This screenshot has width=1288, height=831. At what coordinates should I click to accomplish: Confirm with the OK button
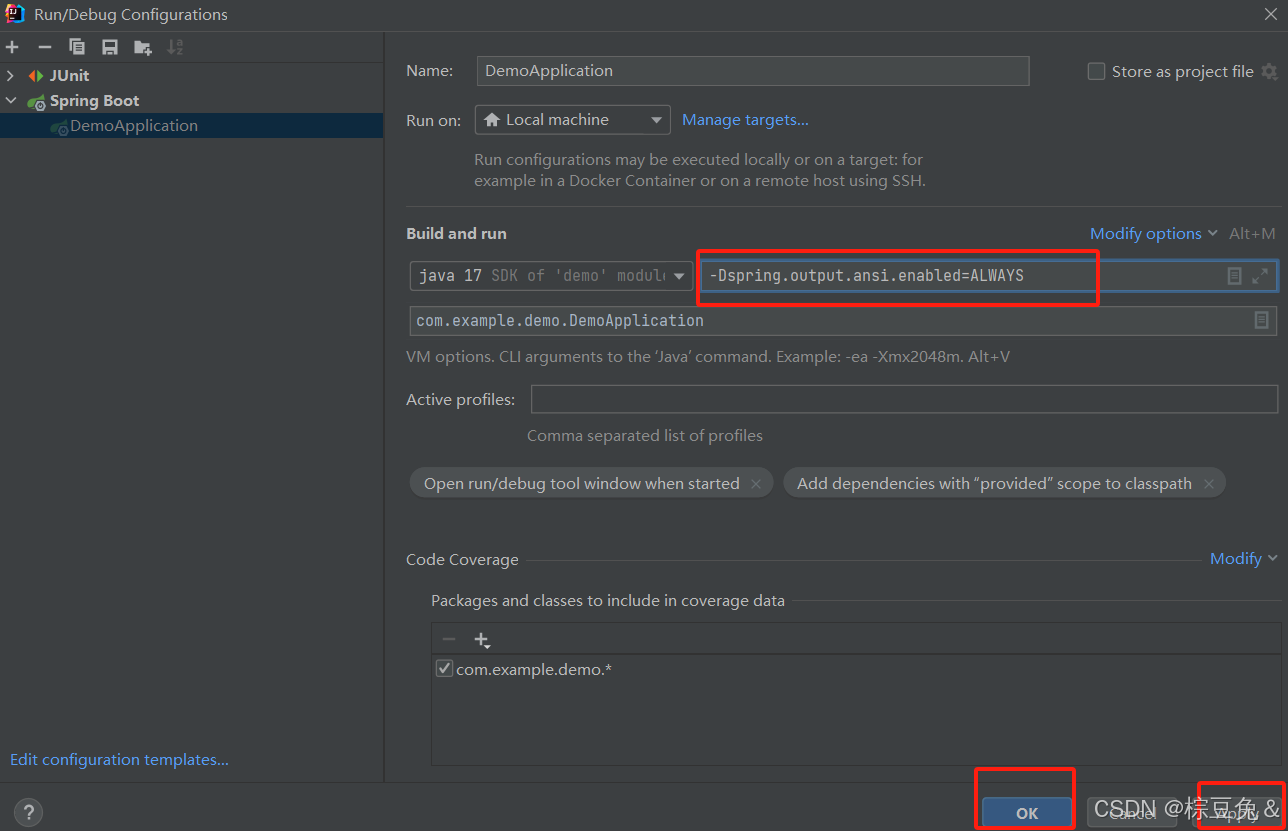(x=1027, y=813)
